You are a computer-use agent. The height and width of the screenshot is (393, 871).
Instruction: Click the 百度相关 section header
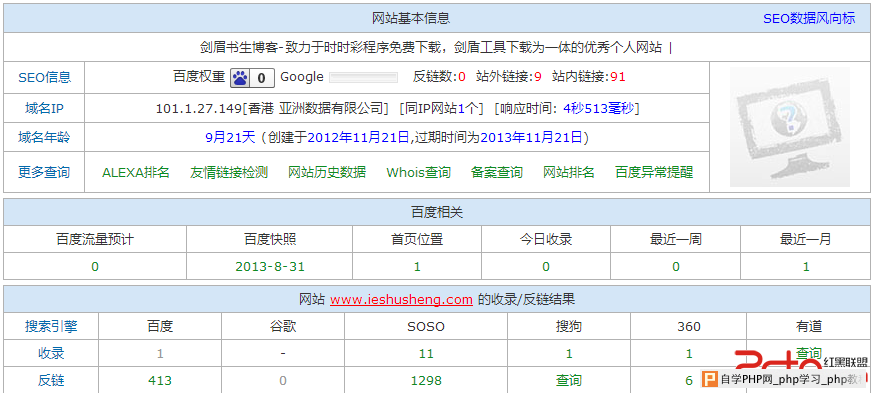click(x=437, y=212)
